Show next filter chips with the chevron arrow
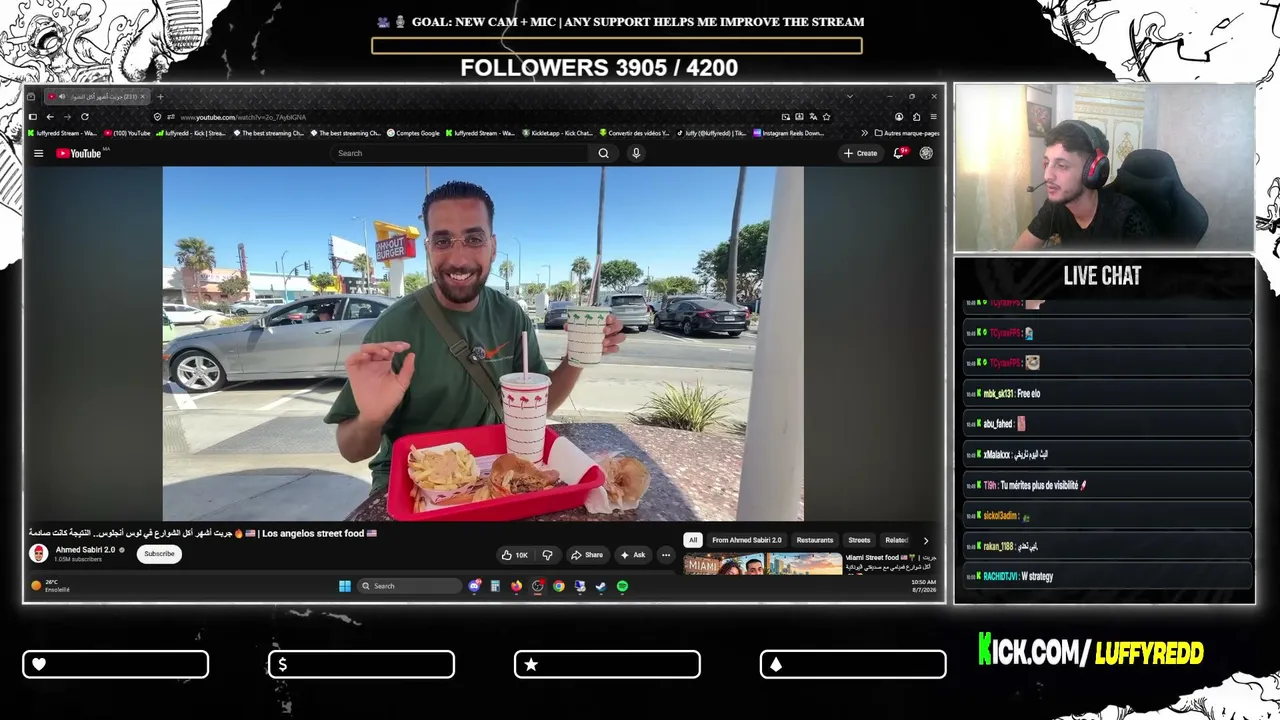 point(925,541)
